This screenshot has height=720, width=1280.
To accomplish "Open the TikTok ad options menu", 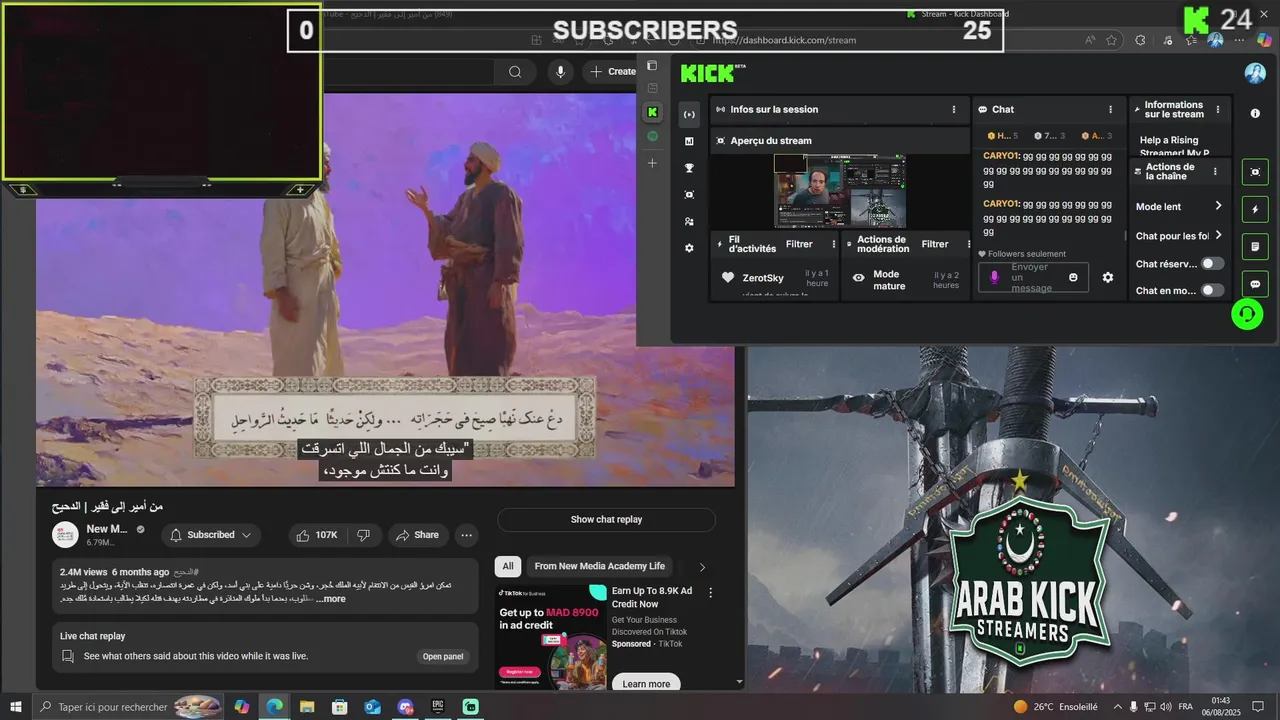I will coord(711,592).
